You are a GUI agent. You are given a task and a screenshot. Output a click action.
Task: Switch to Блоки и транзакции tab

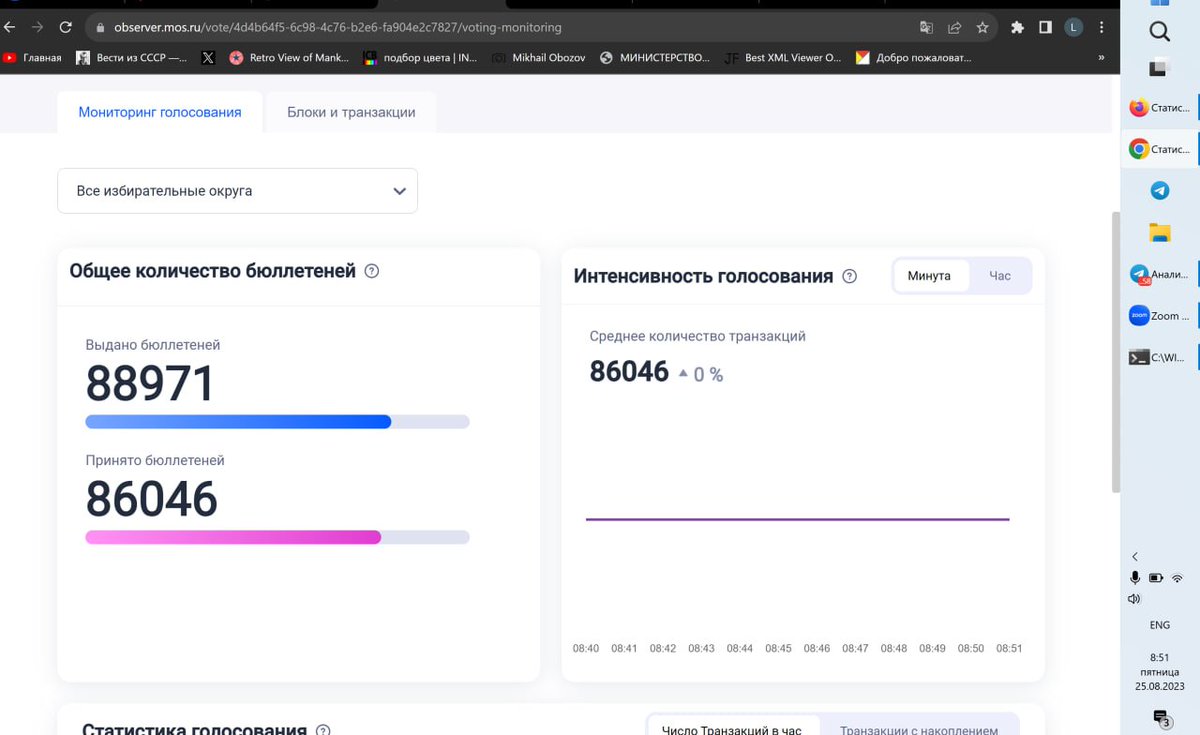(x=351, y=112)
